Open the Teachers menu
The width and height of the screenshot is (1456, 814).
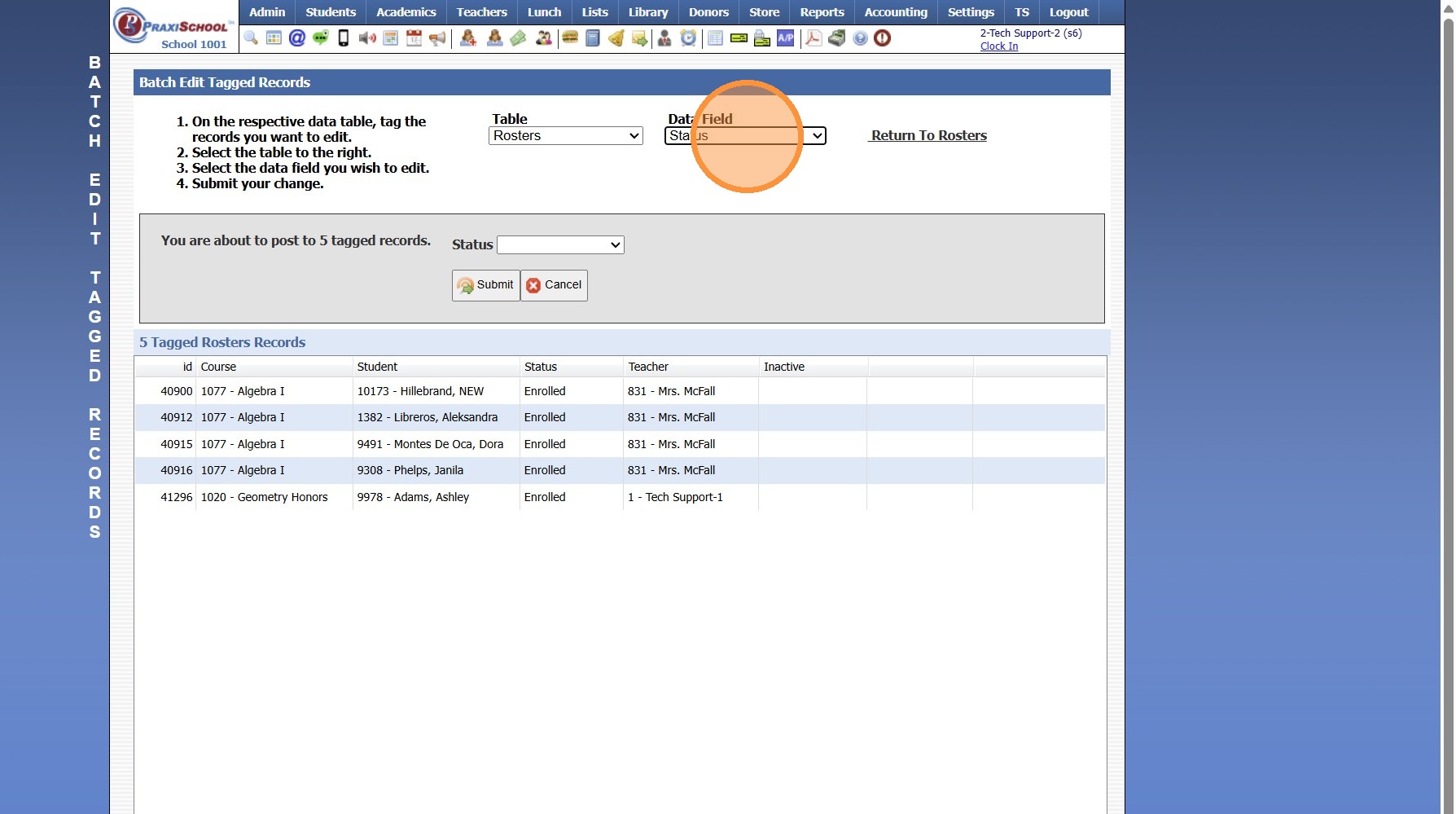pyautogui.click(x=482, y=12)
